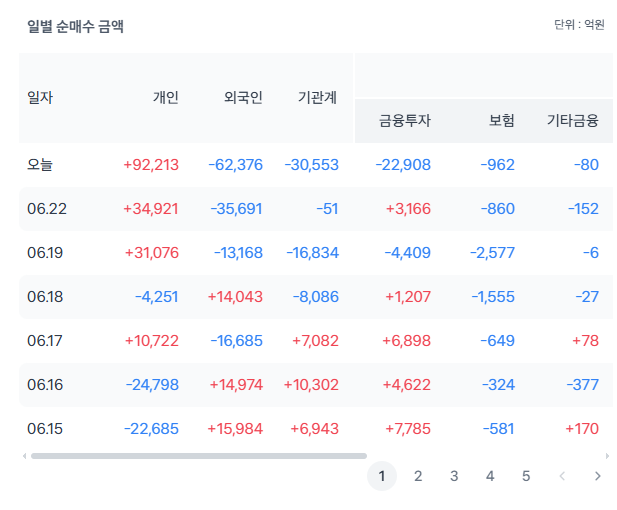The height and width of the screenshot is (510, 617).
Task: Click the previous page arrow
Action: point(562,476)
